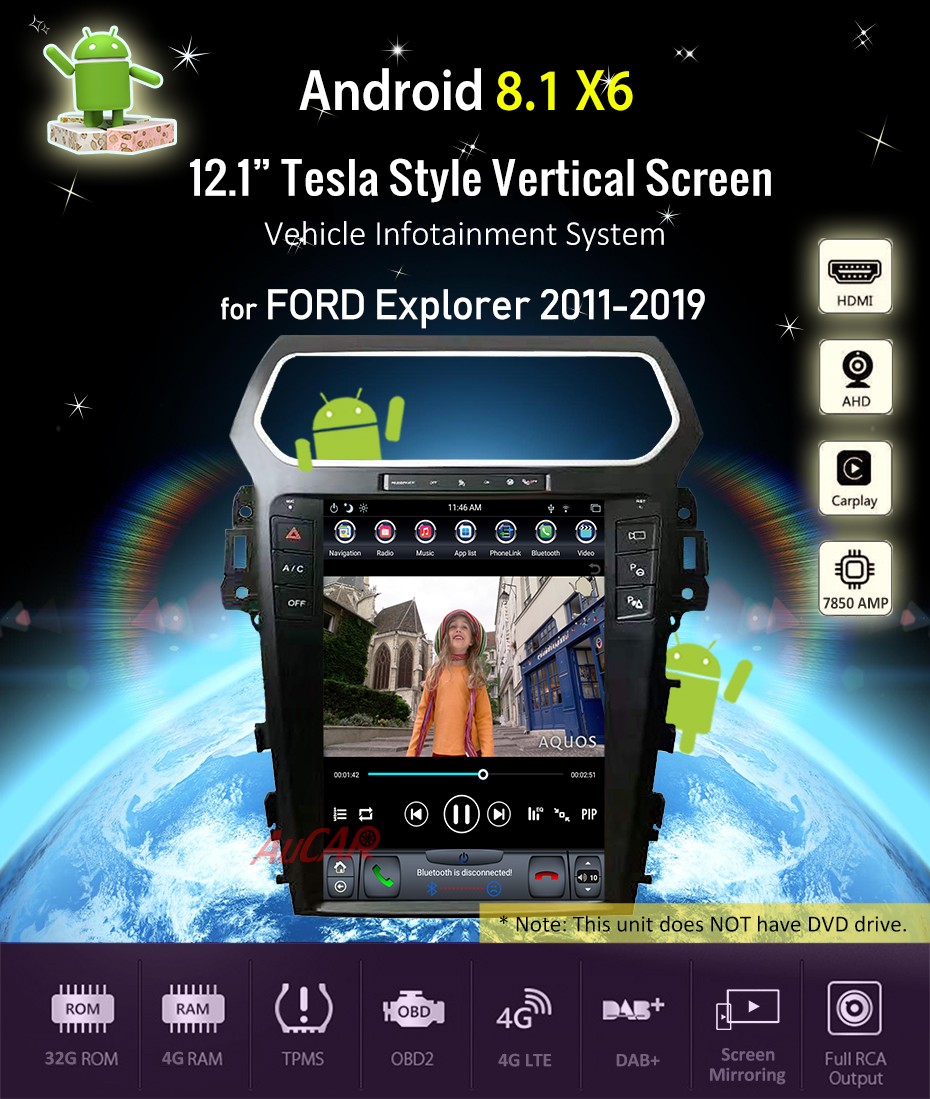Skip to next video track
The width and height of the screenshot is (930, 1099).
point(499,814)
